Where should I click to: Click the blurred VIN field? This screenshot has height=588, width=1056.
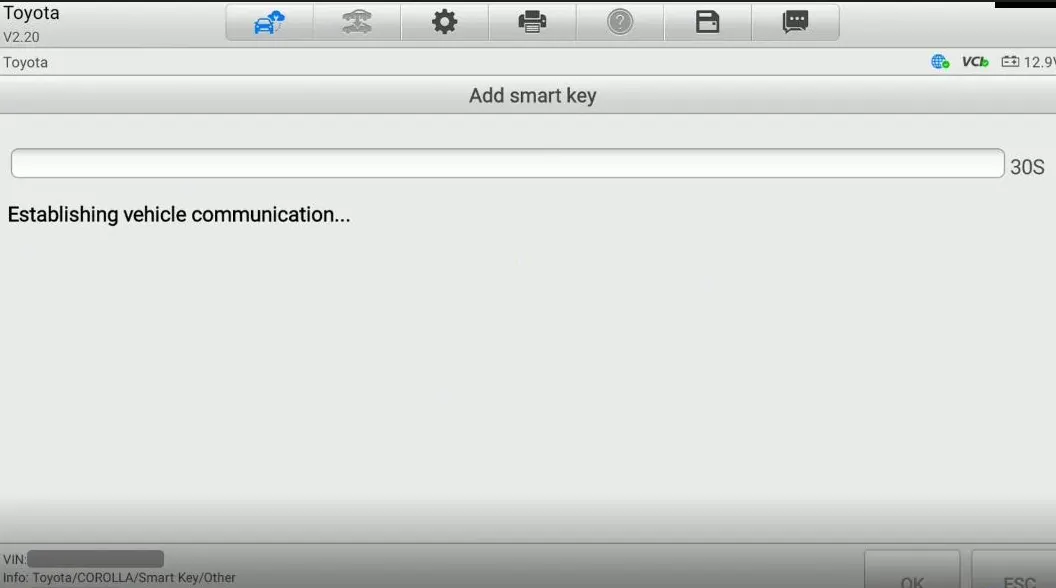point(95,559)
